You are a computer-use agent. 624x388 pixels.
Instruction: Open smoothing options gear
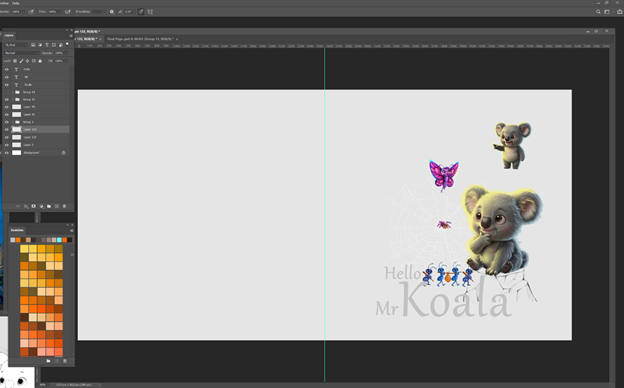(112, 12)
